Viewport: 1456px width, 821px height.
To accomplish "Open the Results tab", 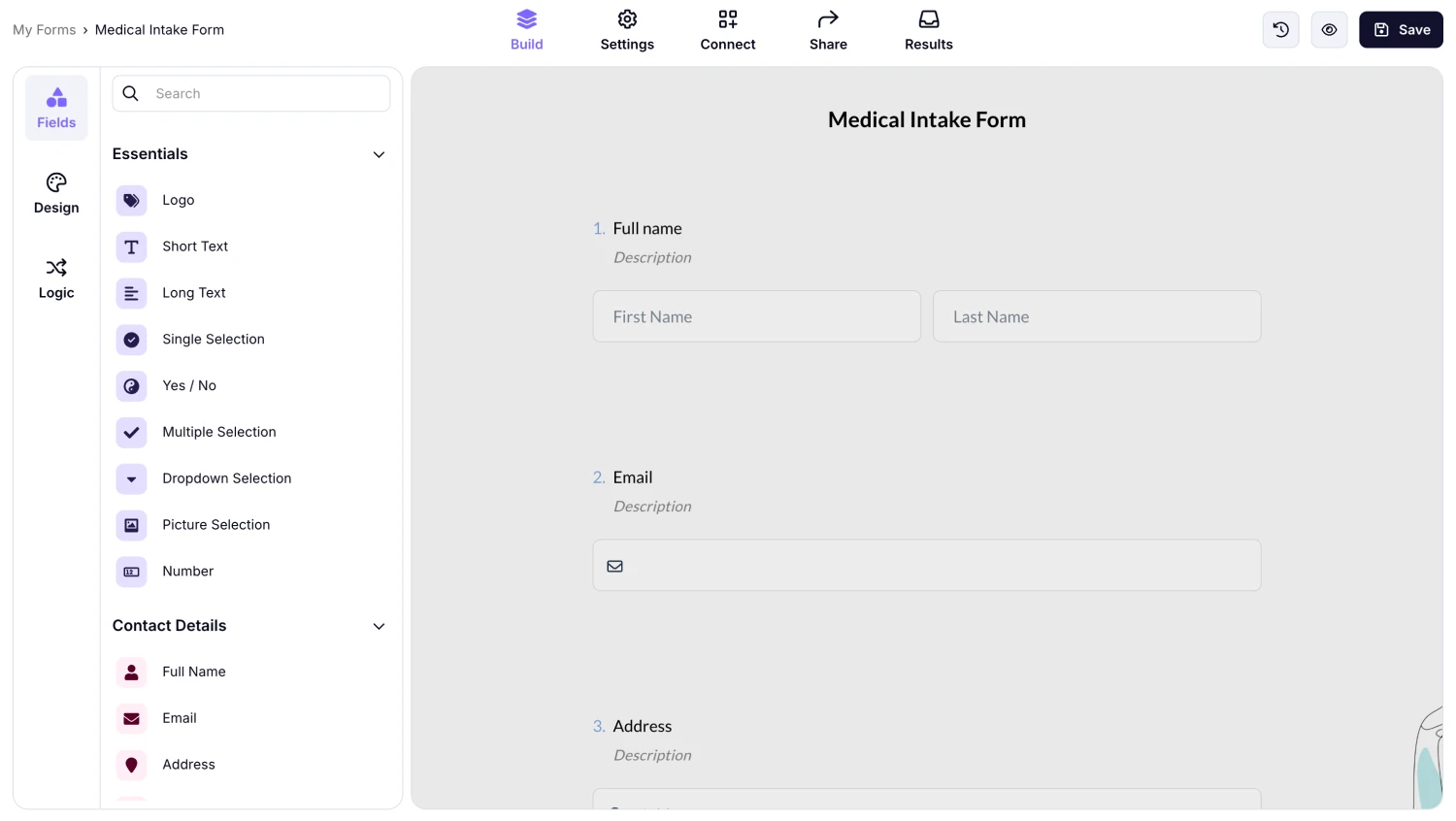I will coord(928,29).
